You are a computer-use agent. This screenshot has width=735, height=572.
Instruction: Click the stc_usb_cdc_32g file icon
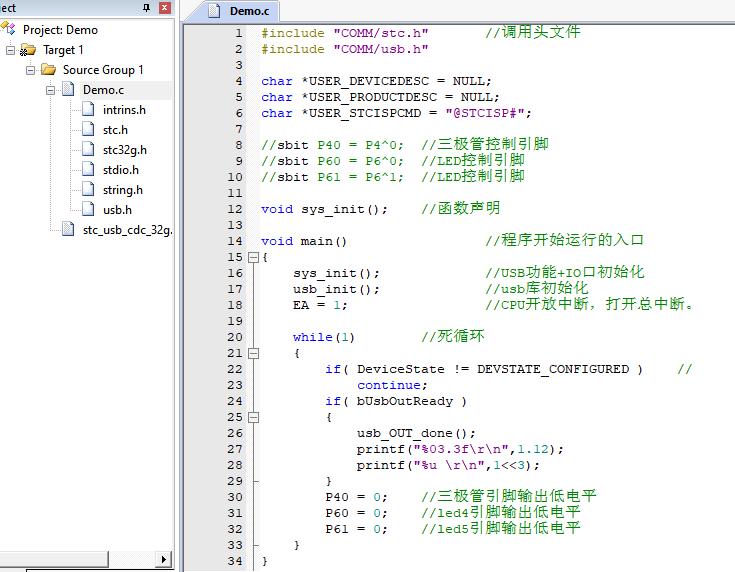[68, 230]
